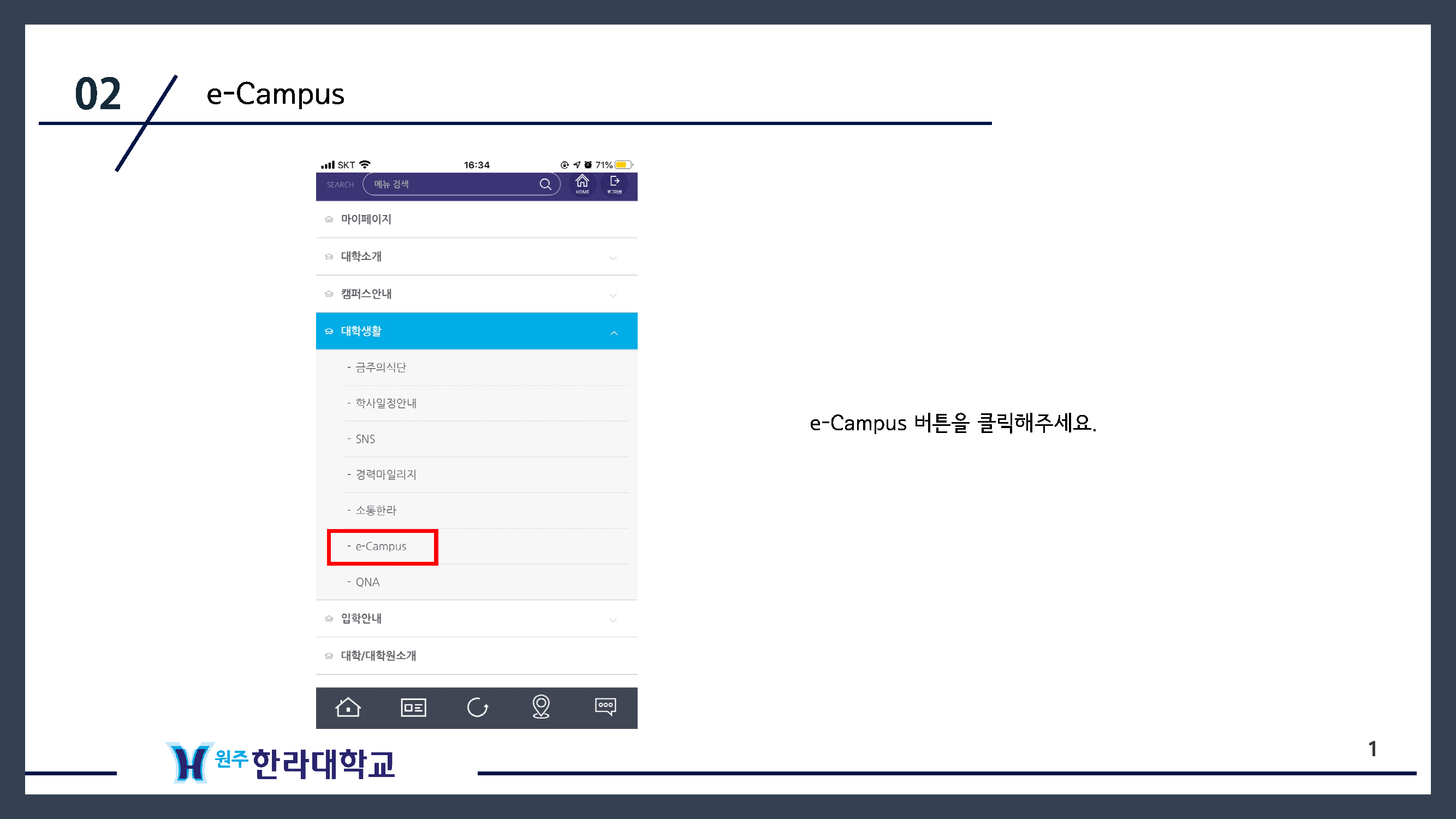The height and width of the screenshot is (819, 1456).
Task: Expand the 입학안내 menu chevron
Action: pyautogui.click(x=613, y=620)
